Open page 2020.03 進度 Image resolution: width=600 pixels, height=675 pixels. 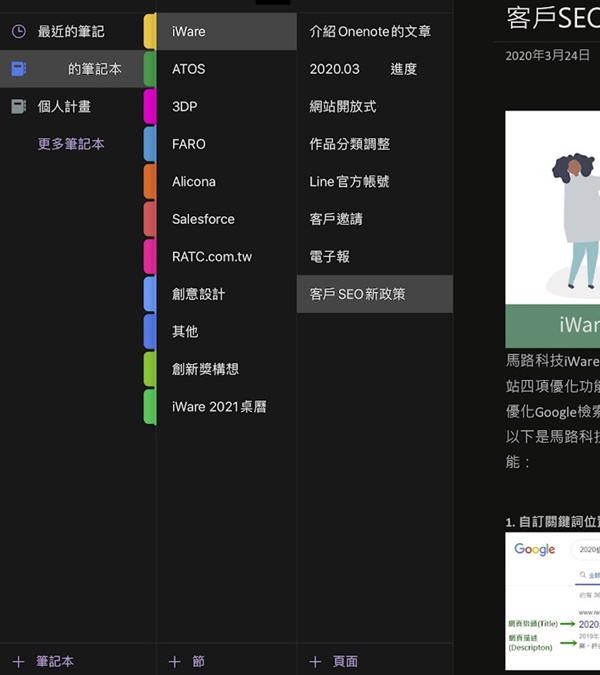pos(374,69)
